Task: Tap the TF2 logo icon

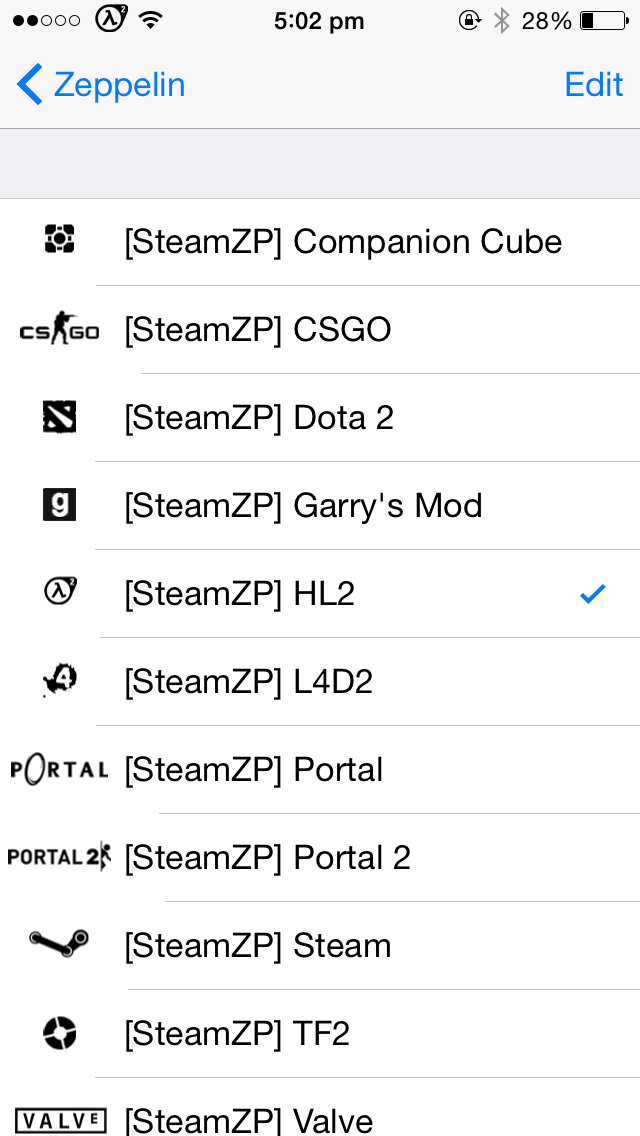Action: click(x=59, y=1032)
